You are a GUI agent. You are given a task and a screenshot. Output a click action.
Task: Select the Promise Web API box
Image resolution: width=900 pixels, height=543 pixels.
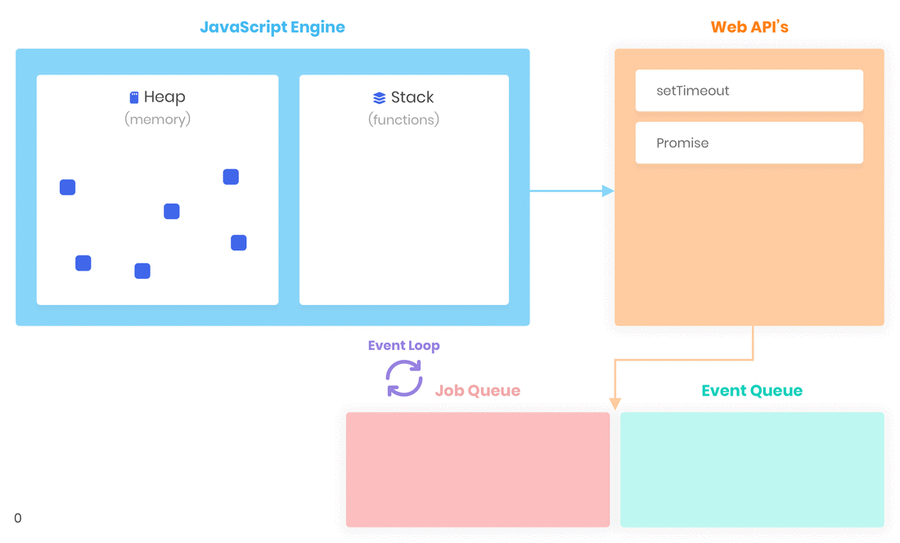[x=749, y=143]
